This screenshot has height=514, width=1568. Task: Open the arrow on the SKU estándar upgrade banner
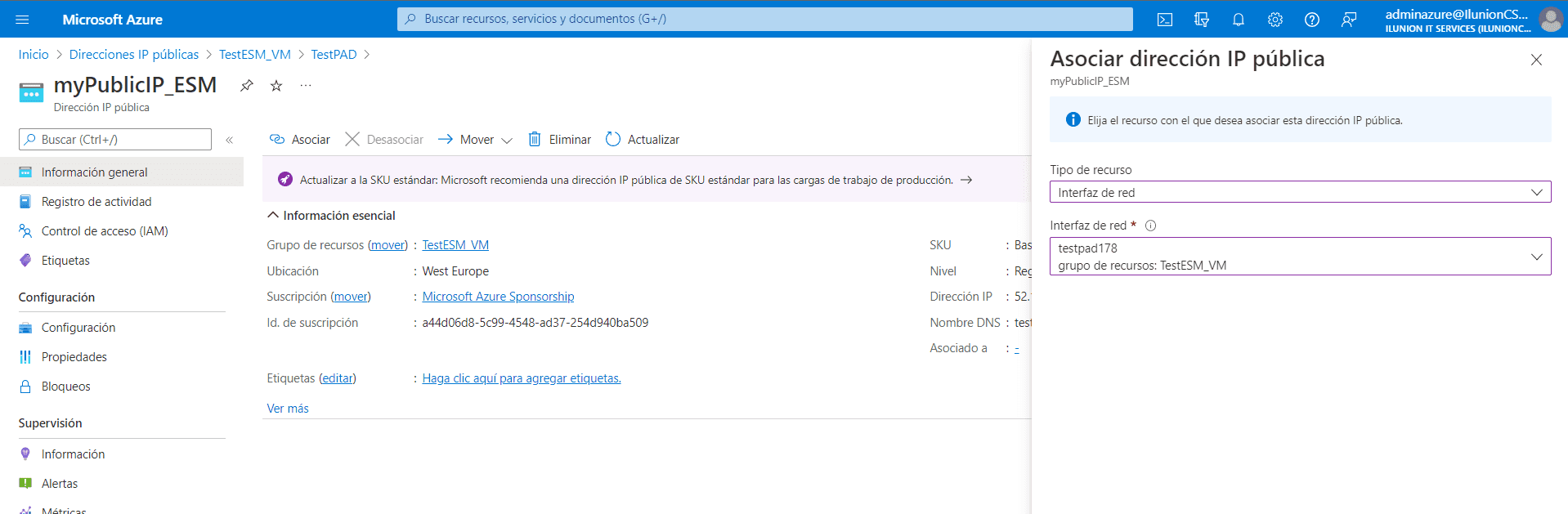(x=966, y=180)
